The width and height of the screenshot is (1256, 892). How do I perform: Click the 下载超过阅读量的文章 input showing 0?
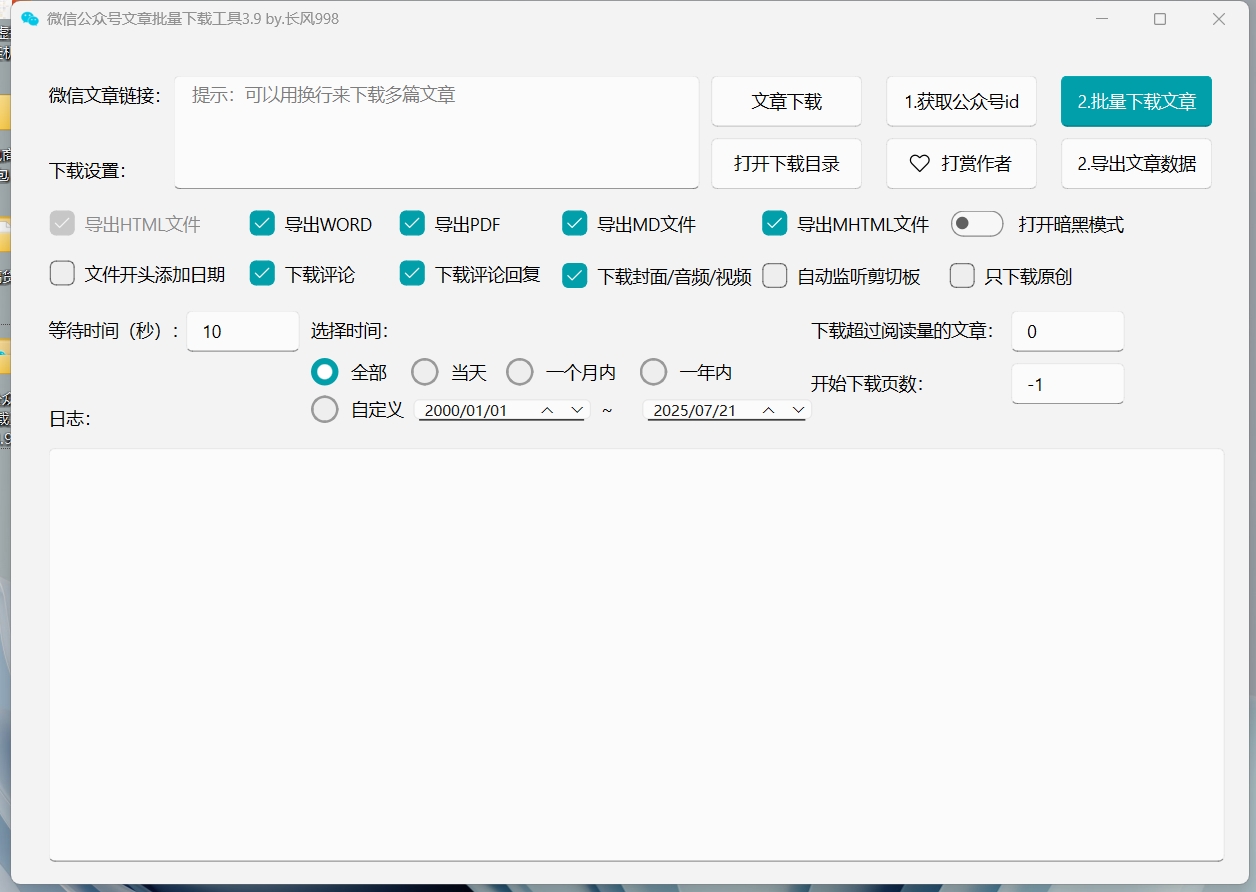(1068, 331)
